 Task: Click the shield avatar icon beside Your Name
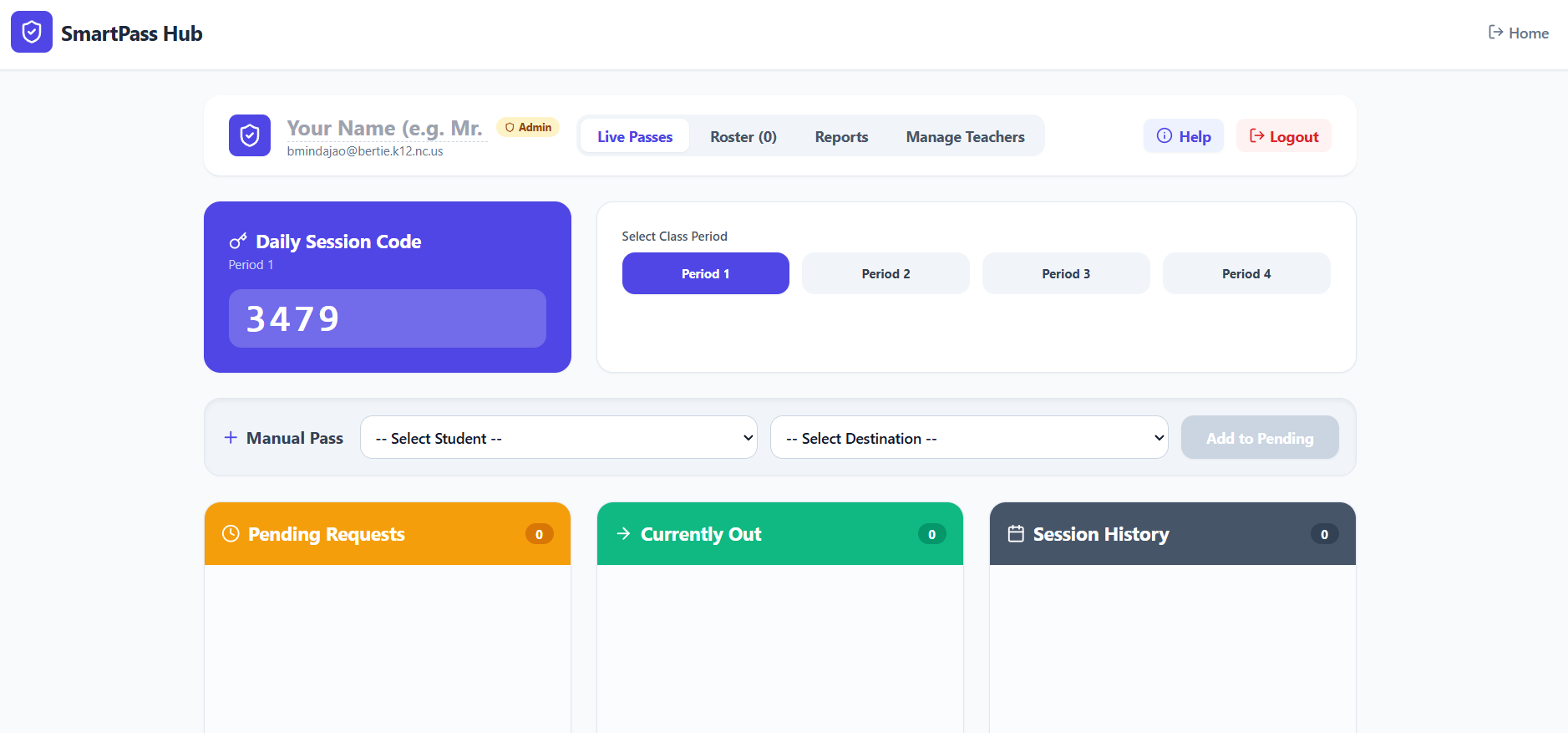pos(250,135)
